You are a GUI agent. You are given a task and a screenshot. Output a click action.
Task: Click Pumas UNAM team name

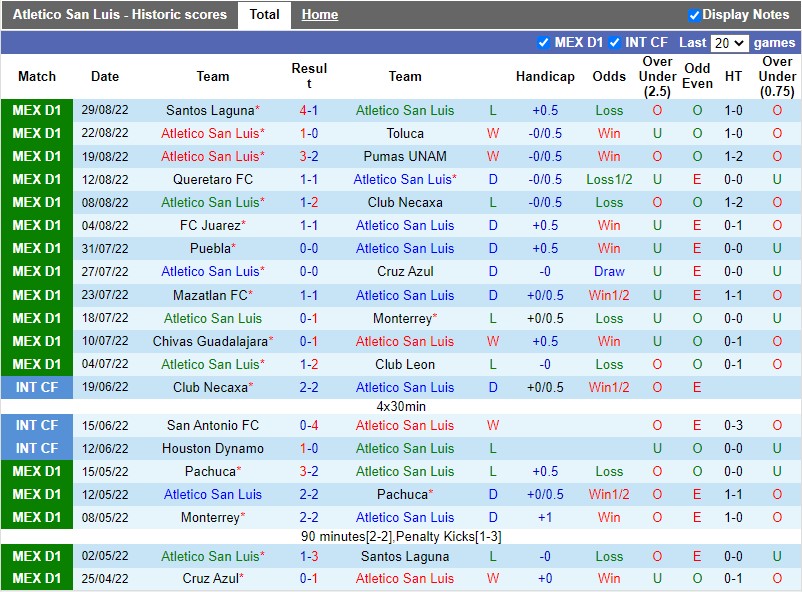pos(405,157)
